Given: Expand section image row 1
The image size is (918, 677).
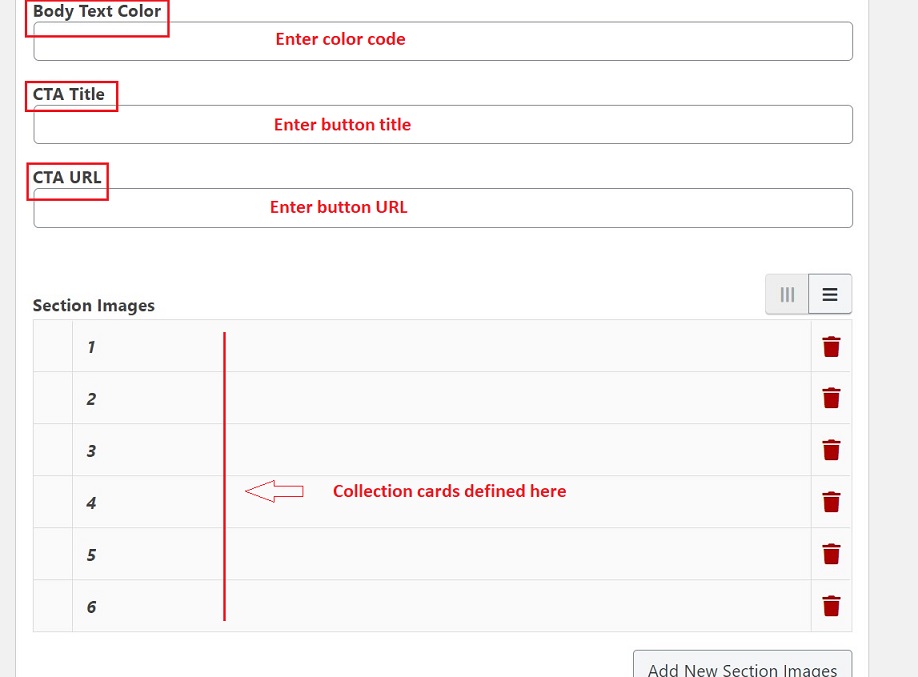Looking at the screenshot, I should (x=440, y=347).
